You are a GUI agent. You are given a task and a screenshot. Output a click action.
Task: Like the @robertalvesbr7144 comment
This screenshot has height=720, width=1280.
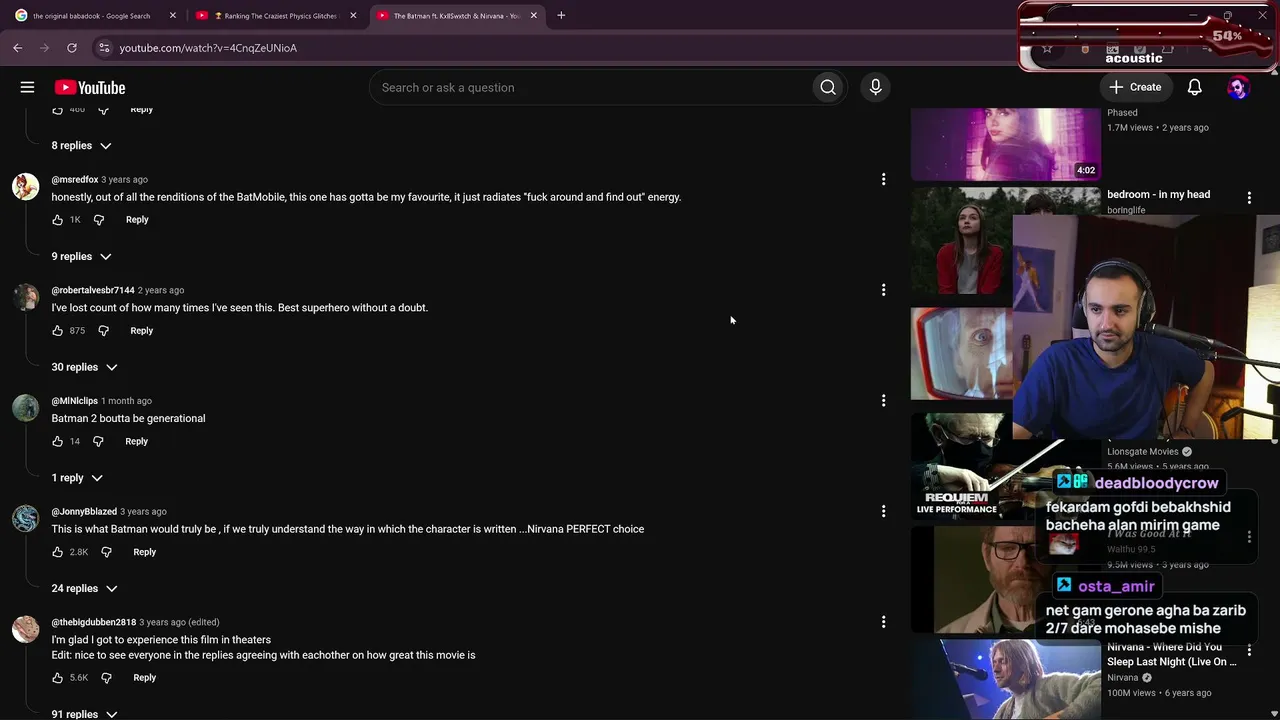point(57,331)
